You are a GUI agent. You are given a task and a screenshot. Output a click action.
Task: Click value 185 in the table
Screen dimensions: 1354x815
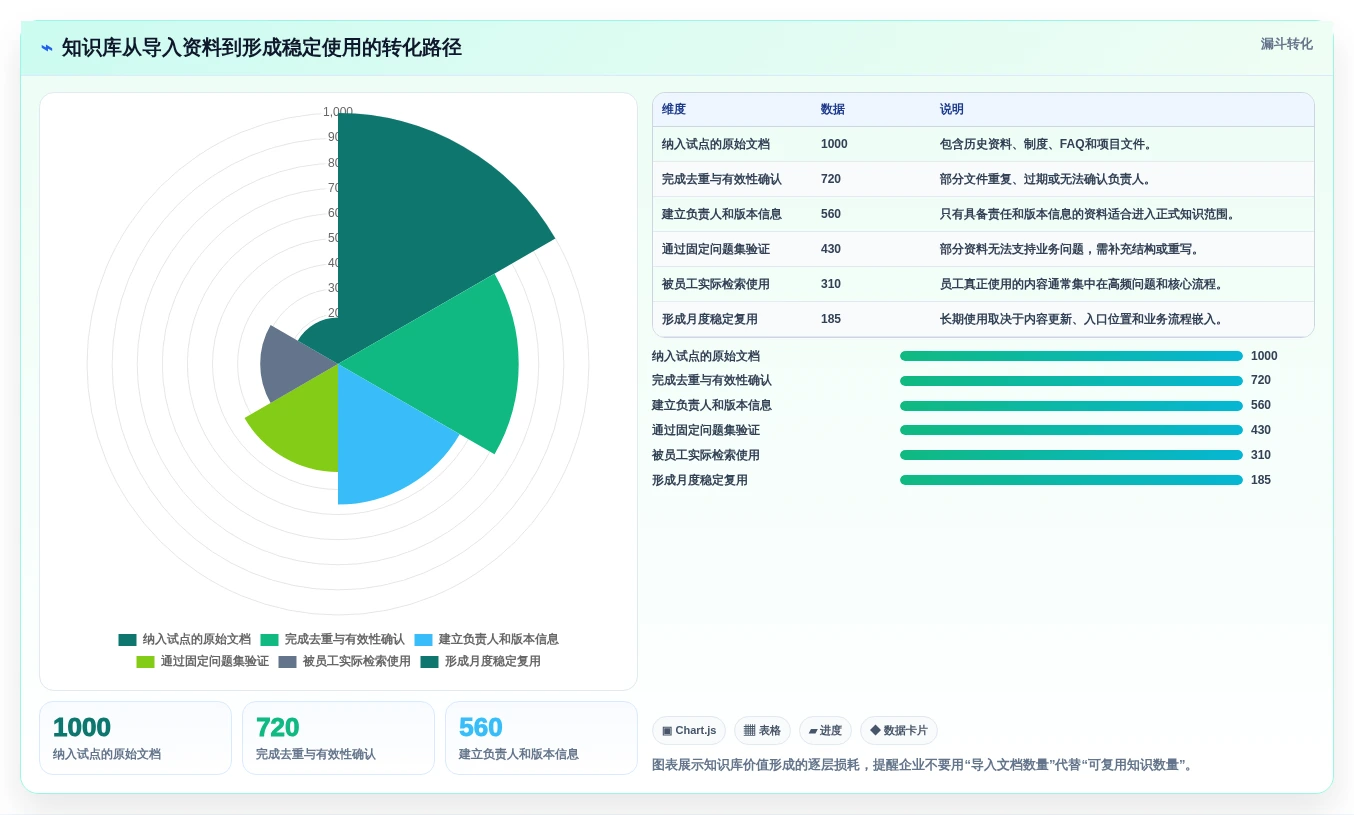pyautogui.click(x=831, y=319)
